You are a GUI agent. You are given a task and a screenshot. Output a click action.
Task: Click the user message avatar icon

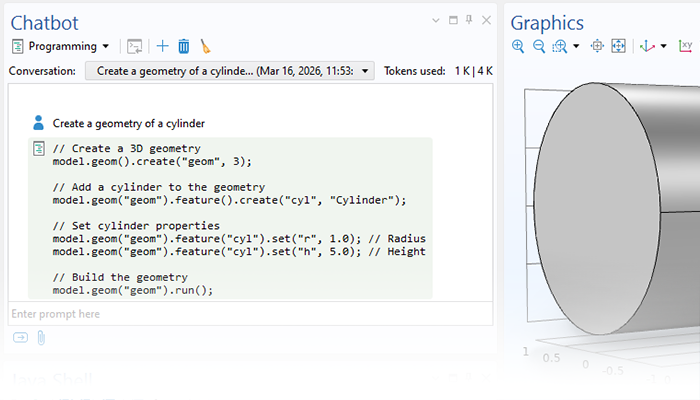point(38,123)
